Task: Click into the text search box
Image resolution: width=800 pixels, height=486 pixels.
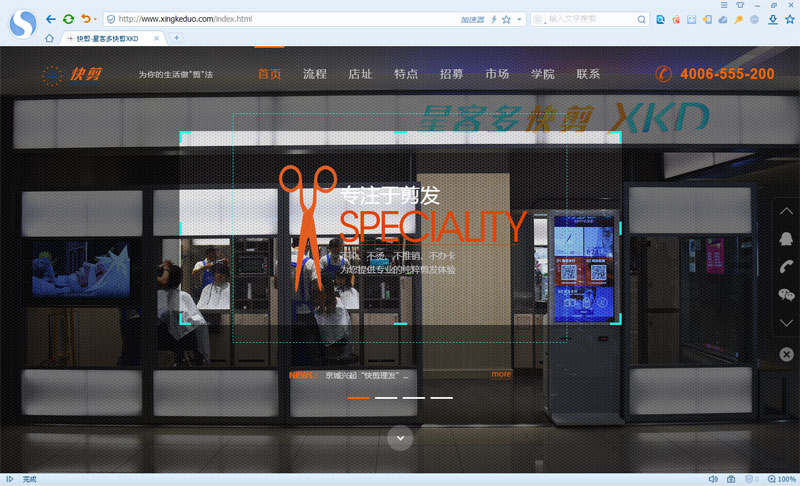Action: coord(591,19)
